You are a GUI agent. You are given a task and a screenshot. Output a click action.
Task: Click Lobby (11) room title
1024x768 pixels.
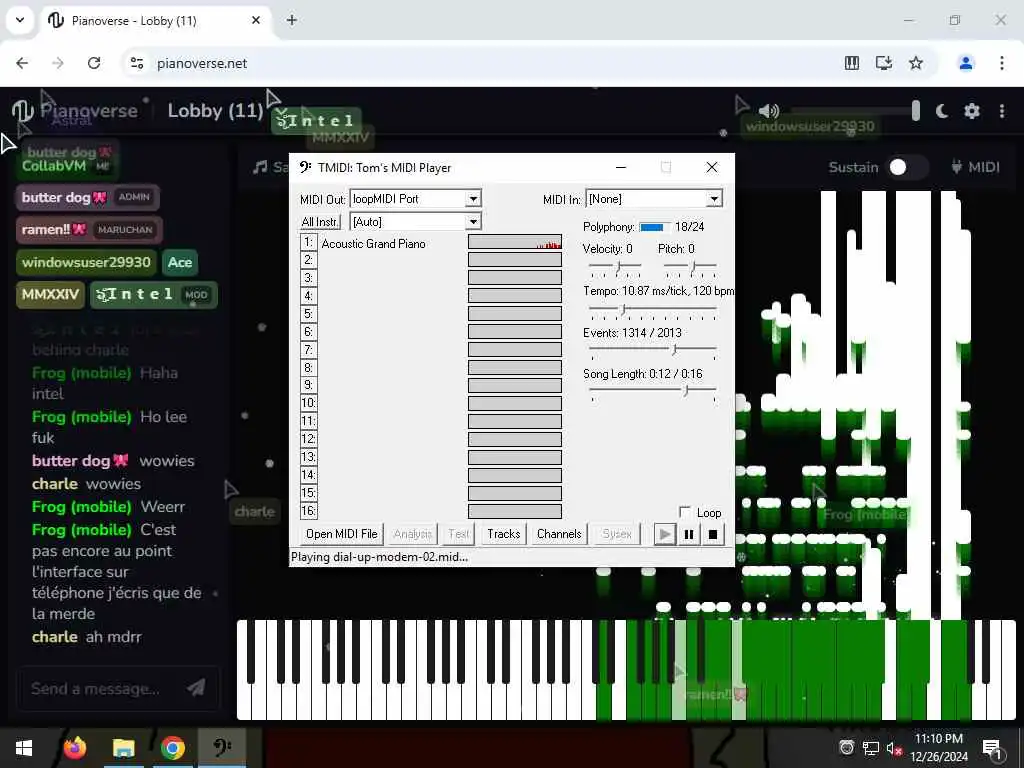[215, 110]
